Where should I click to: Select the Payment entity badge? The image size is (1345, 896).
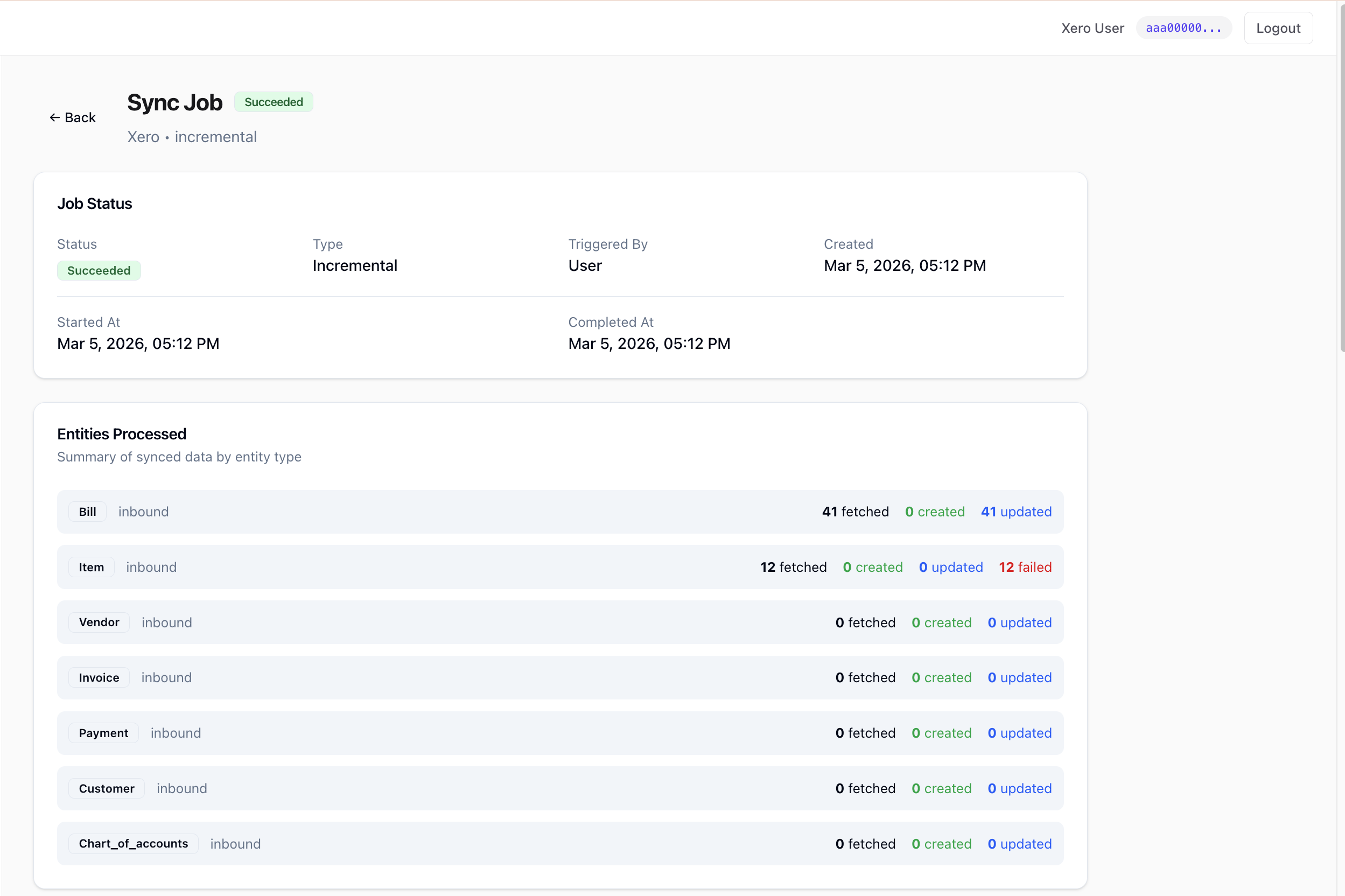click(x=103, y=732)
